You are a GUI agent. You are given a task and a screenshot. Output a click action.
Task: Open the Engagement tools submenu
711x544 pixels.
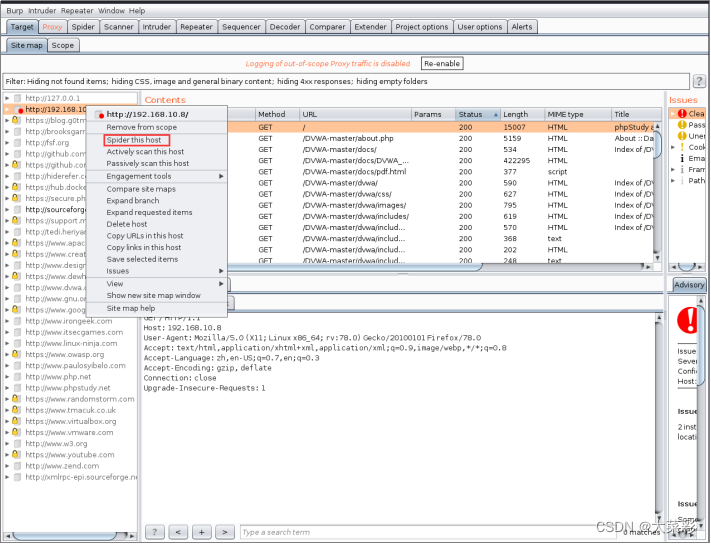156,176
